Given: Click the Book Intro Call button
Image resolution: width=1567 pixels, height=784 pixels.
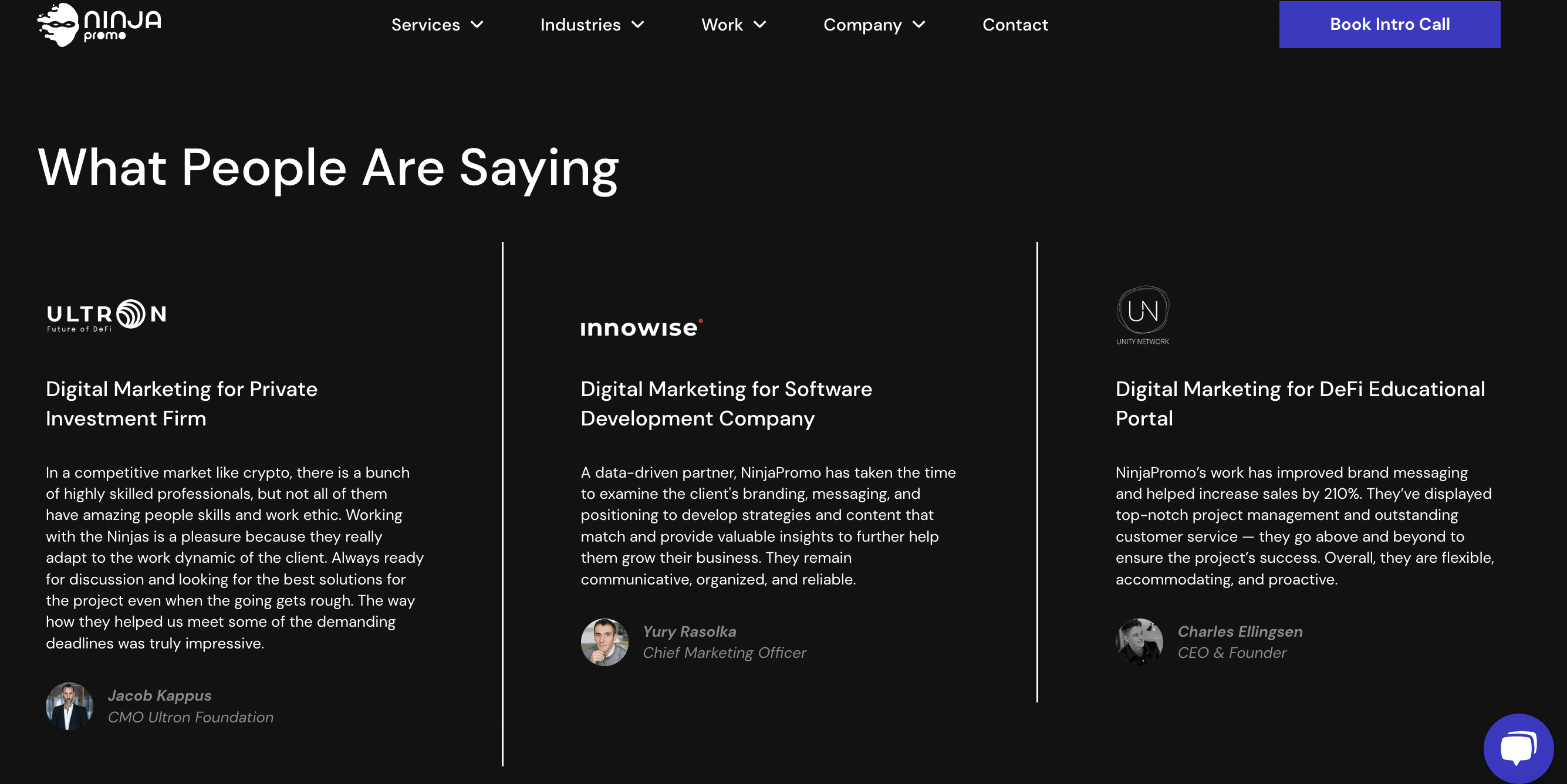Looking at the screenshot, I should (1389, 24).
